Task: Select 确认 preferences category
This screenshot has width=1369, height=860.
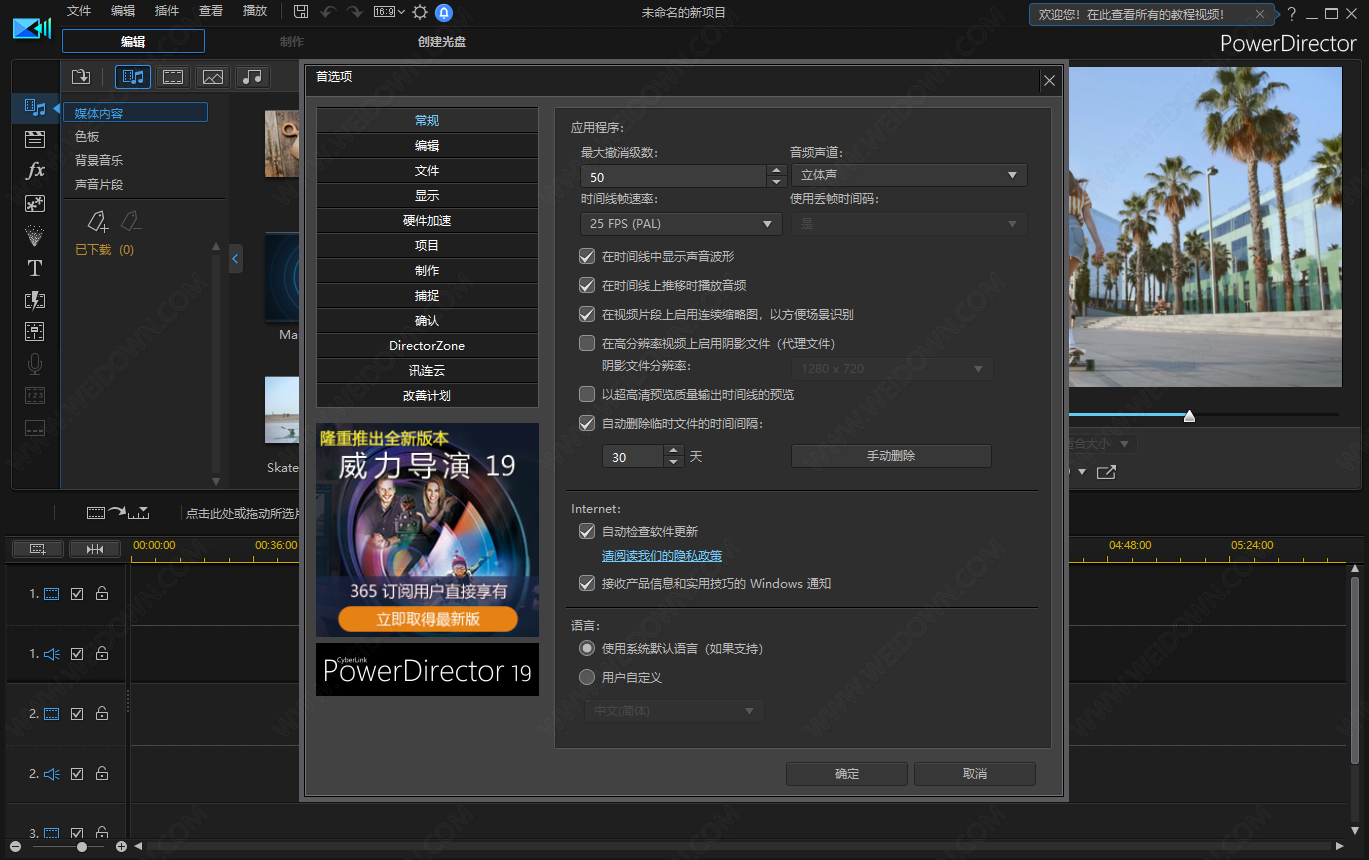Action: 427,320
